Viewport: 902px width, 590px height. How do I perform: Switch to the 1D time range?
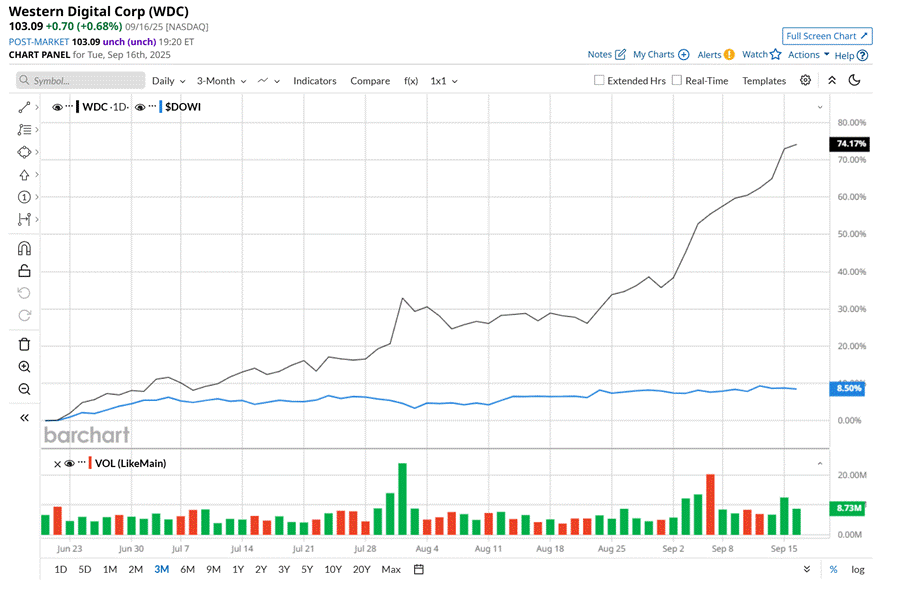(x=60, y=569)
